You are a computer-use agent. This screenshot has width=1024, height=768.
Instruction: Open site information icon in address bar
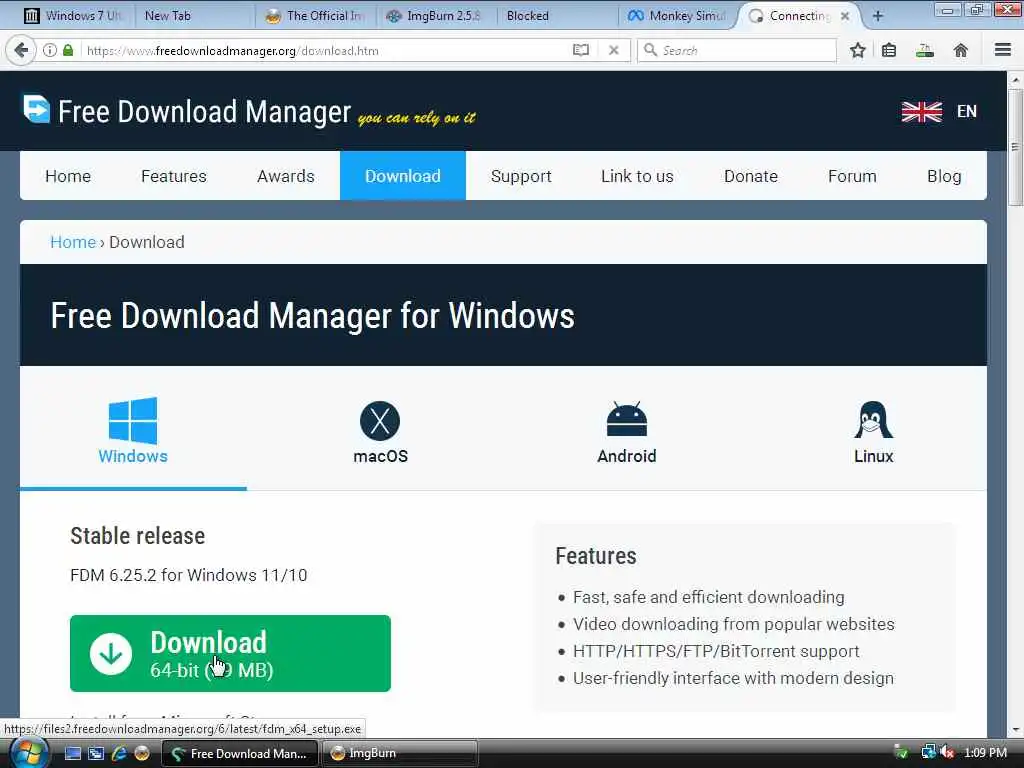50,50
